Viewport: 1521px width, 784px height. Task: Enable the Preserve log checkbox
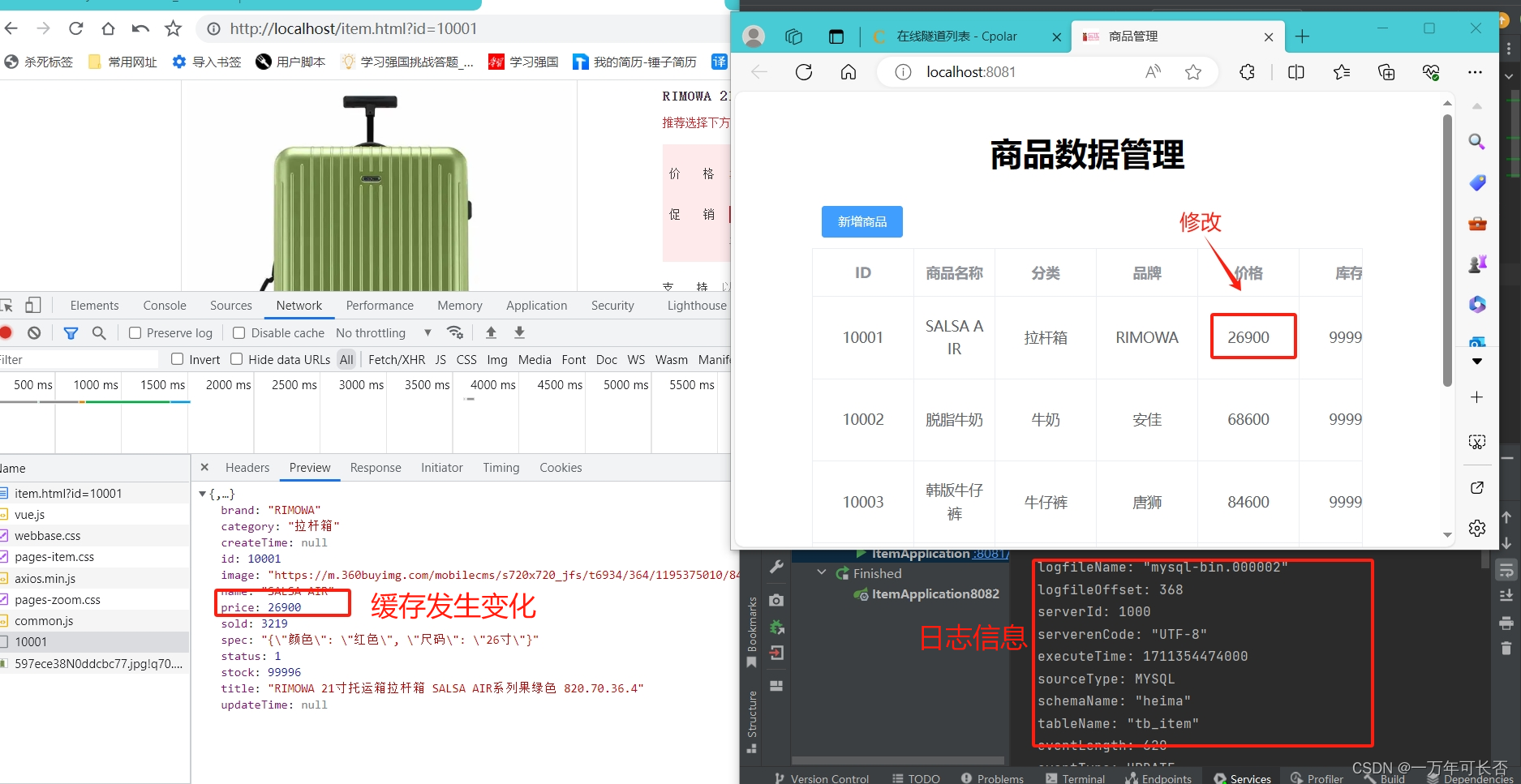click(135, 332)
